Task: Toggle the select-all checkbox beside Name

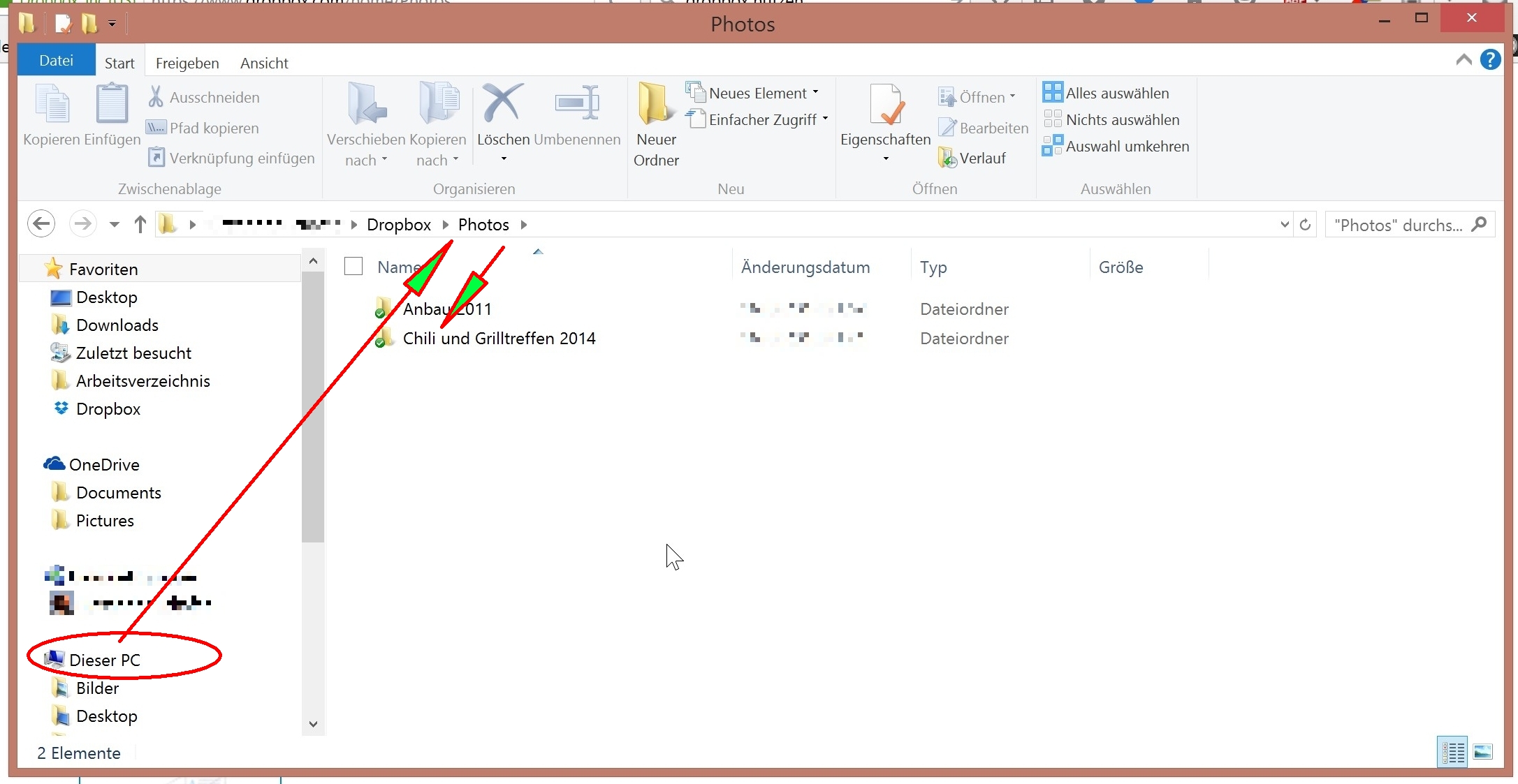Action: [353, 267]
